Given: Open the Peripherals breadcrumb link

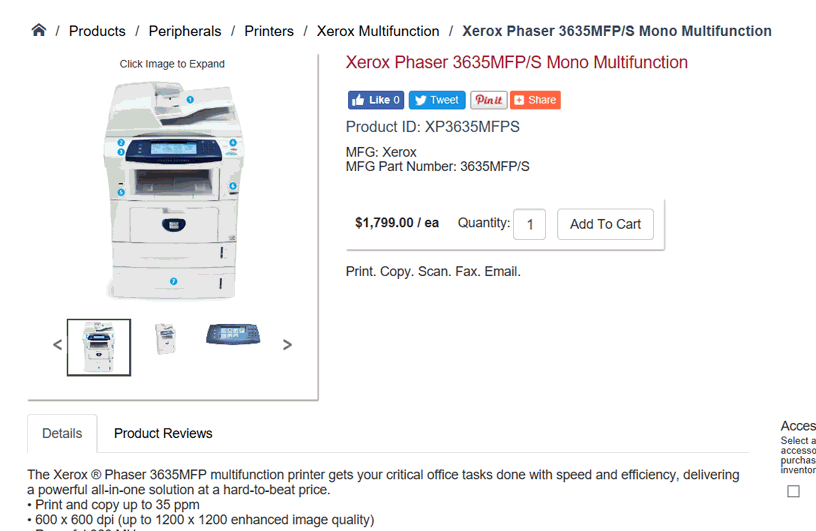Looking at the screenshot, I should click(x=185, y=31).
